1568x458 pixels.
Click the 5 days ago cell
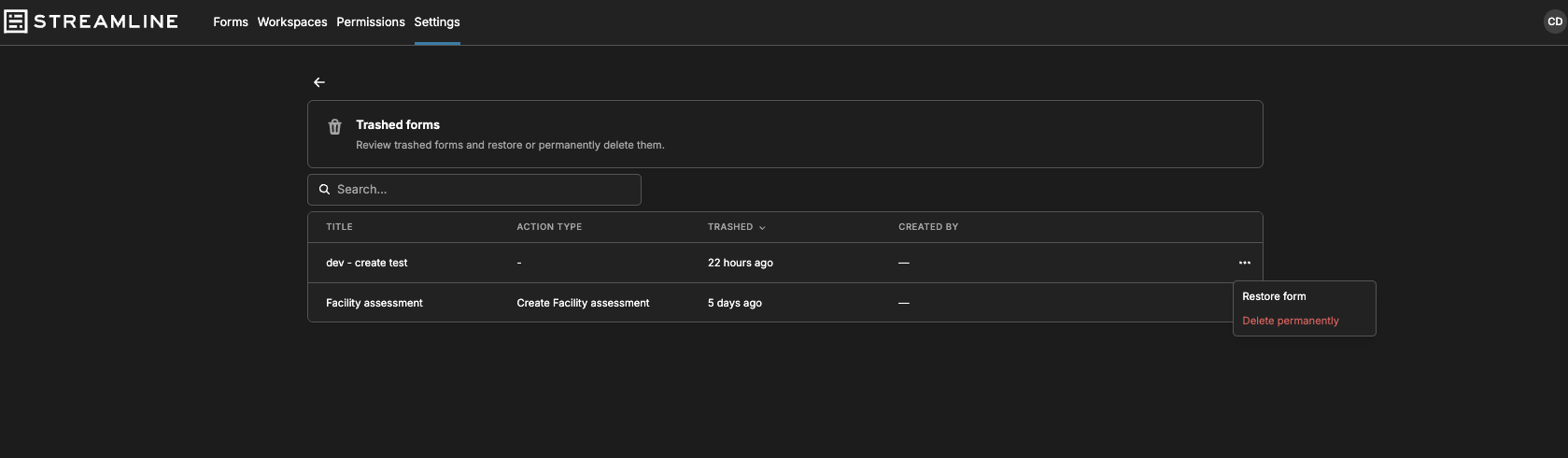[735, 303]
